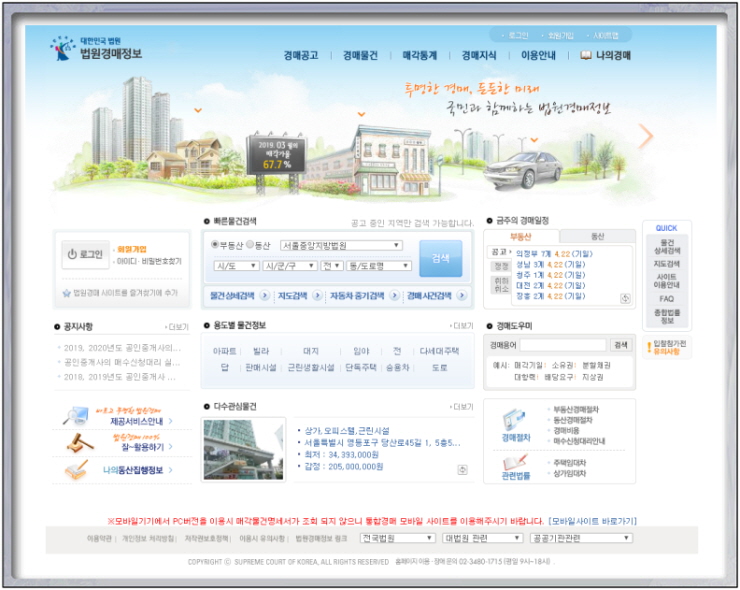Screen dimensions: 740x590
Task: Click the 회원가입 link beside login
Action: pyautogui.click(x=132, y=249)
